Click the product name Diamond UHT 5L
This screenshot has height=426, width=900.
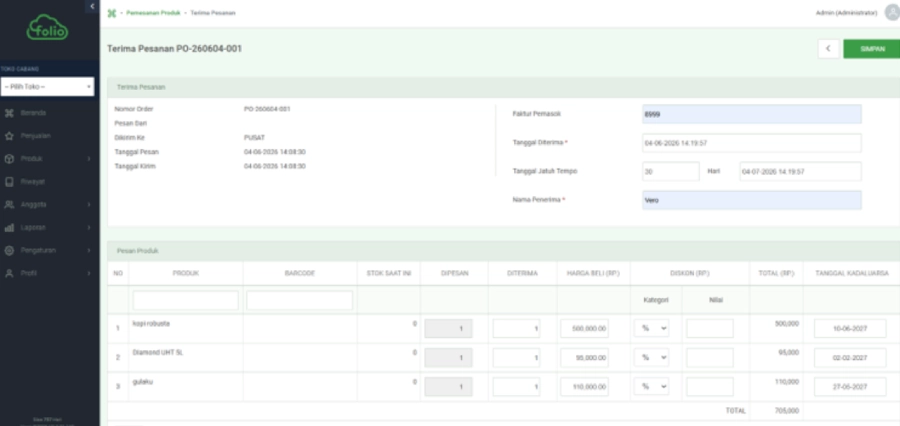(x=157, y=353)
